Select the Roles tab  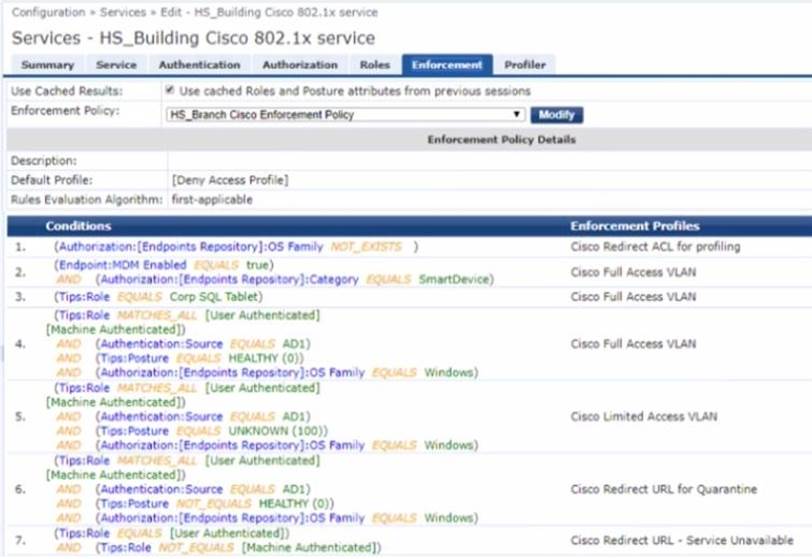click(374, 65)
